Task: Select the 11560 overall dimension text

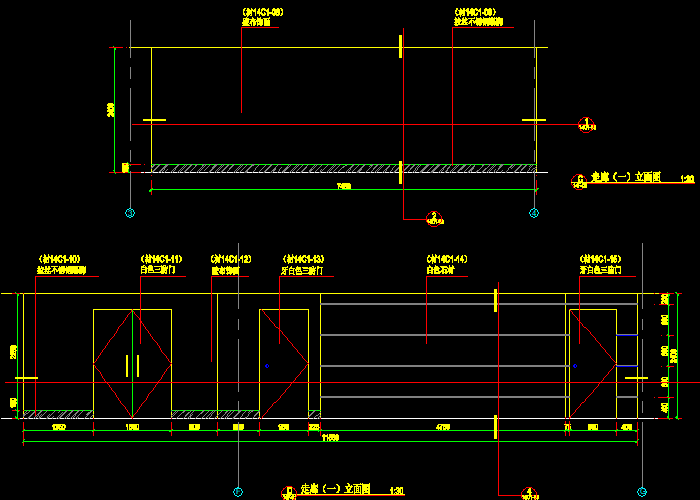Action: pyautogui.click(x=330, y=438)
